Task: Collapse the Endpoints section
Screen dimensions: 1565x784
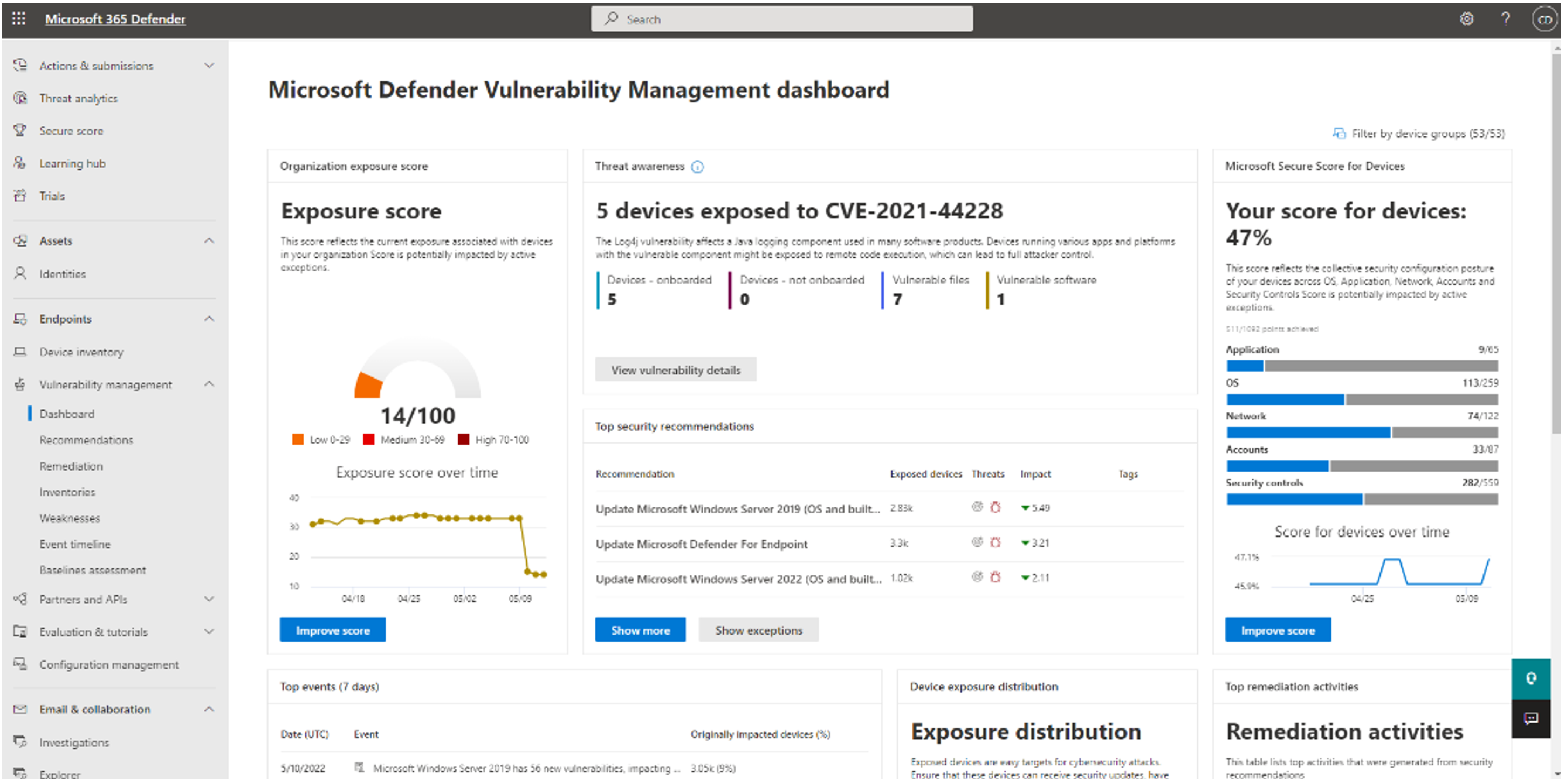Action: (x=209, y=318)
